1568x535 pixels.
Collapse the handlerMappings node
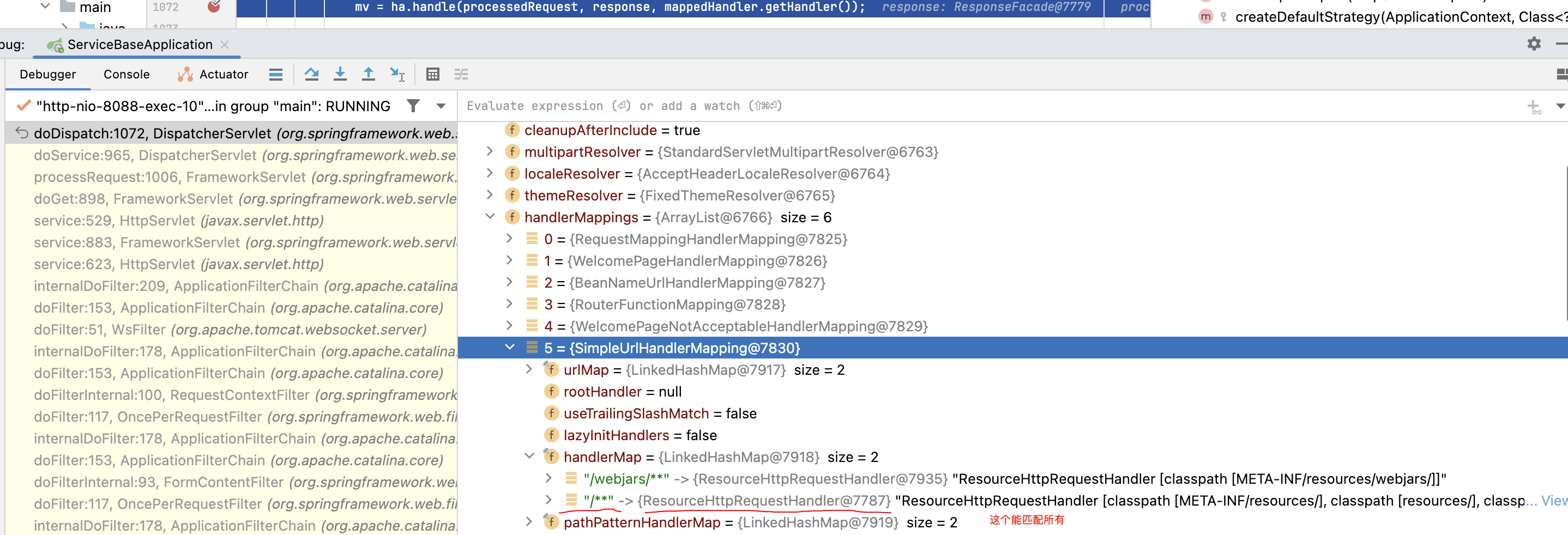pyautogui.click(x=490, y=216)
